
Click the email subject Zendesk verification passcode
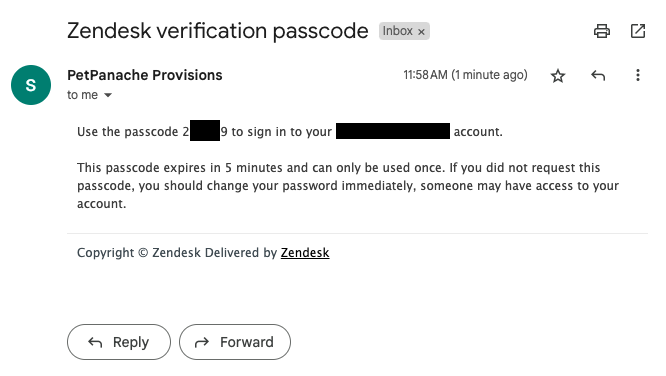[217, 31]
